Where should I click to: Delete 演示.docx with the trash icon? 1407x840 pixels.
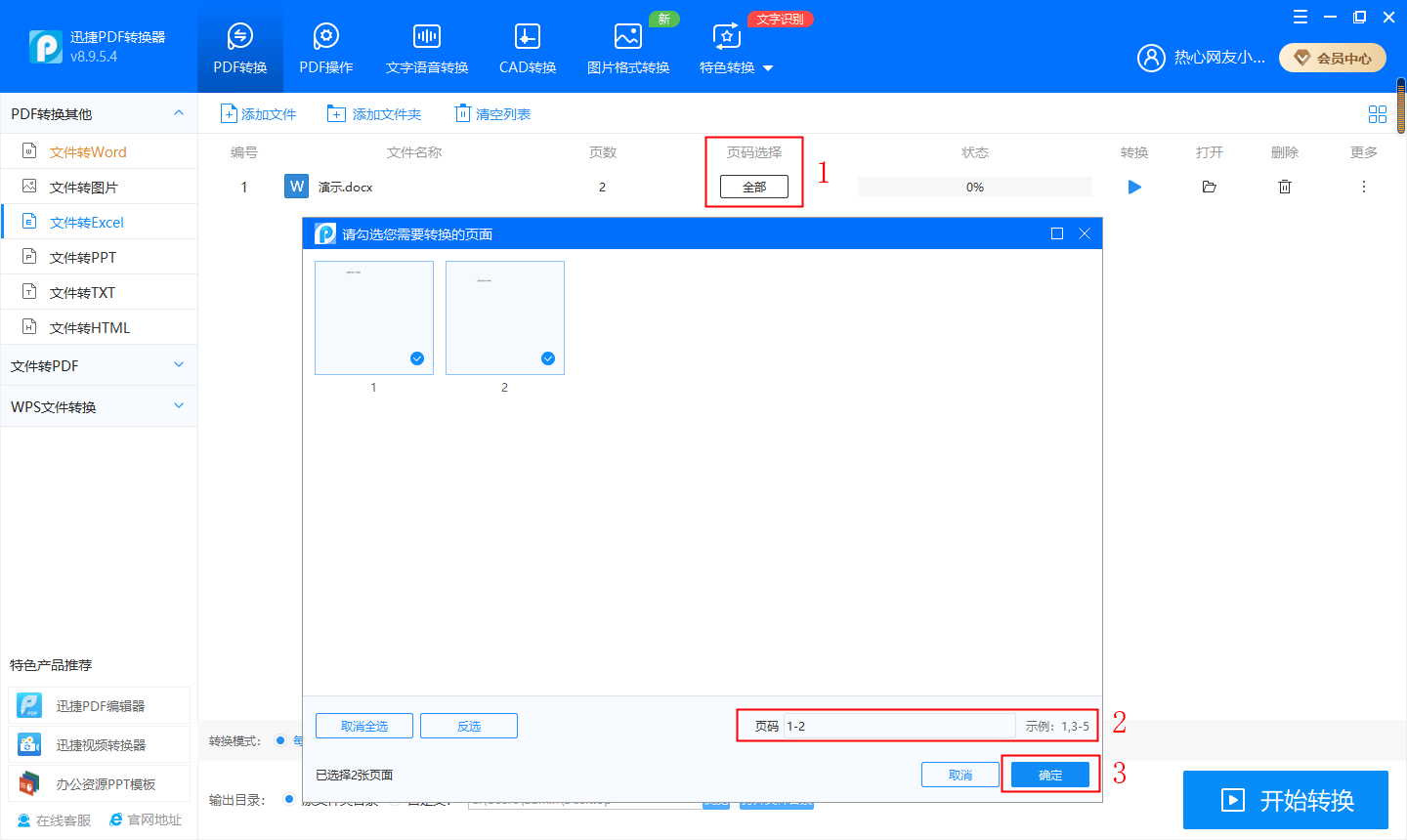point(1285,187)
